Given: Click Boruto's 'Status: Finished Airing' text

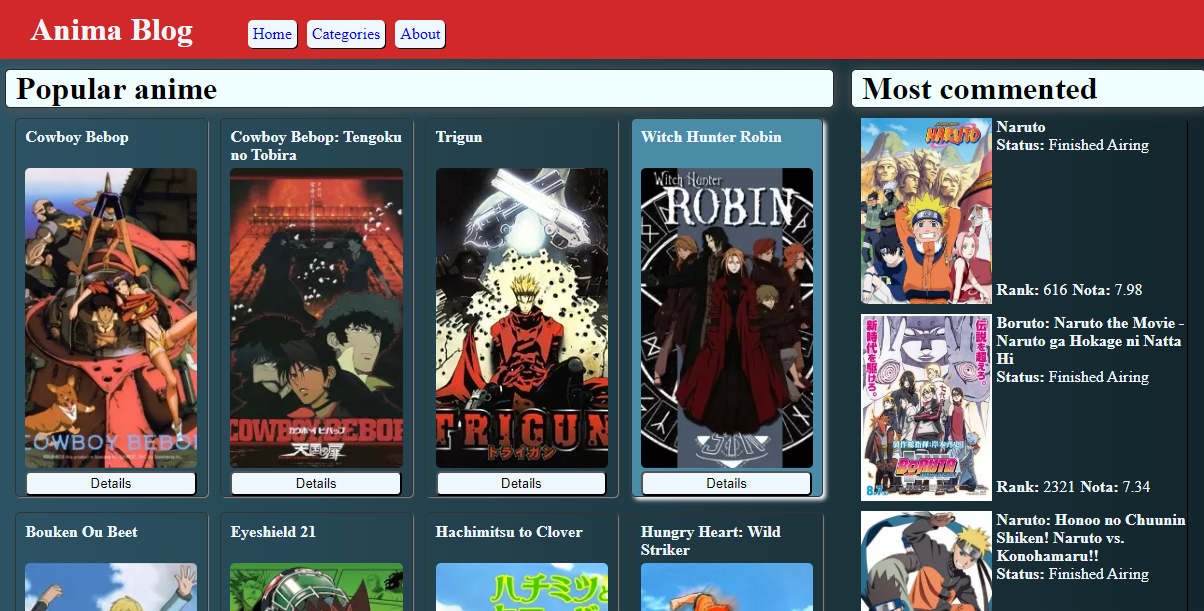Looking at the screenshot, I should click(1073, 377).
